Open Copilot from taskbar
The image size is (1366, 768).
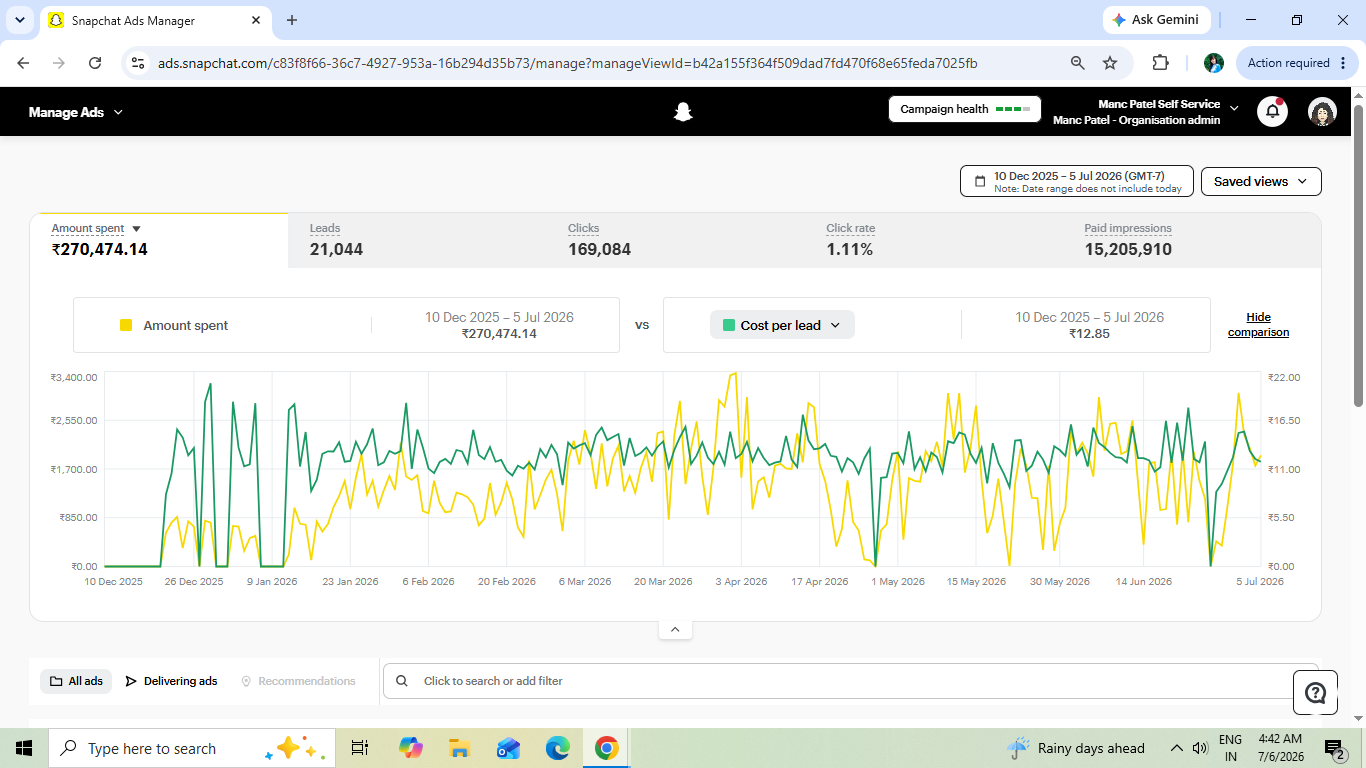tap(410, 748)
